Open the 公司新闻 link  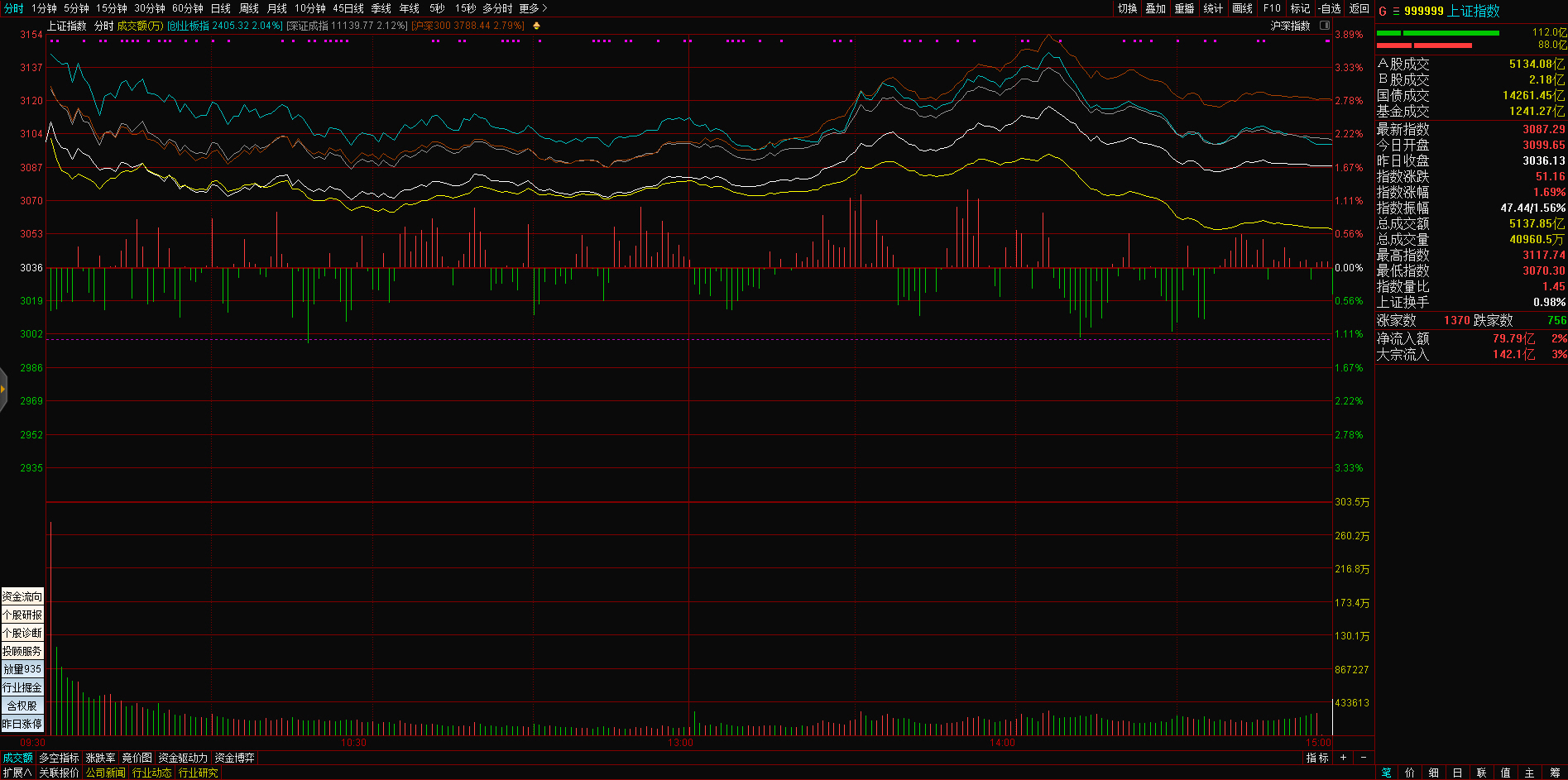click(x=105, y=773)
